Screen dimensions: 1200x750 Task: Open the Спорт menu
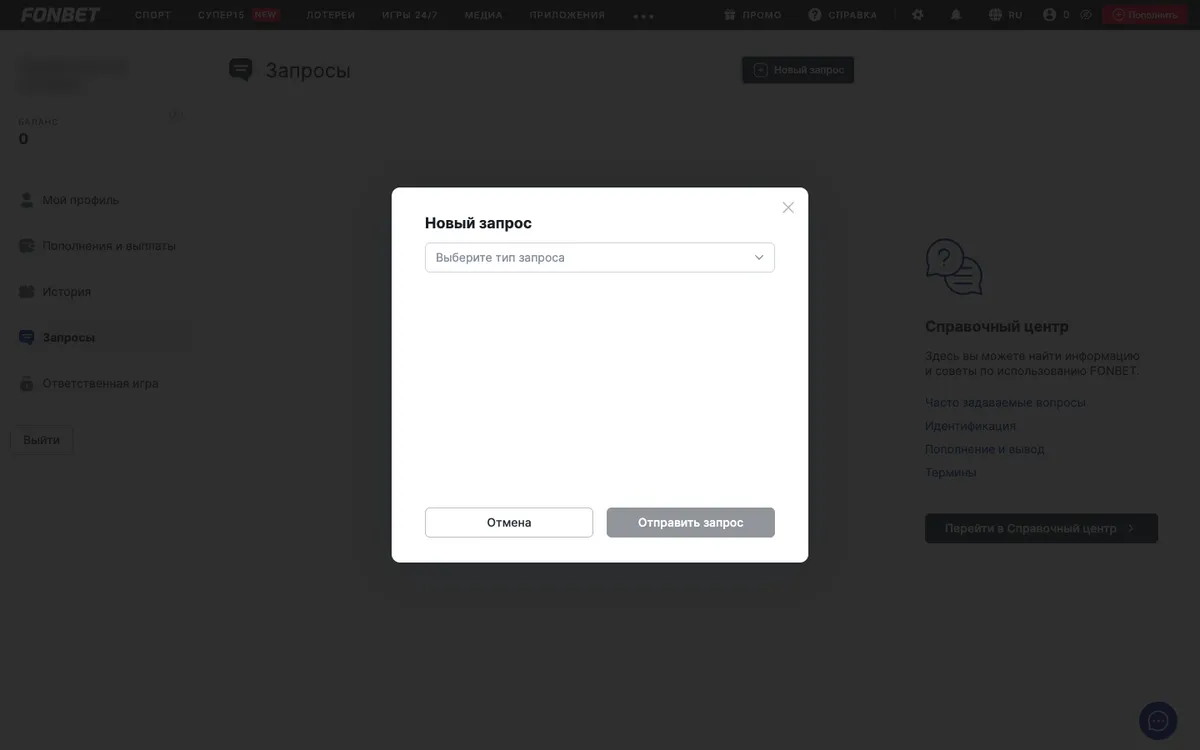click(153, 15)
